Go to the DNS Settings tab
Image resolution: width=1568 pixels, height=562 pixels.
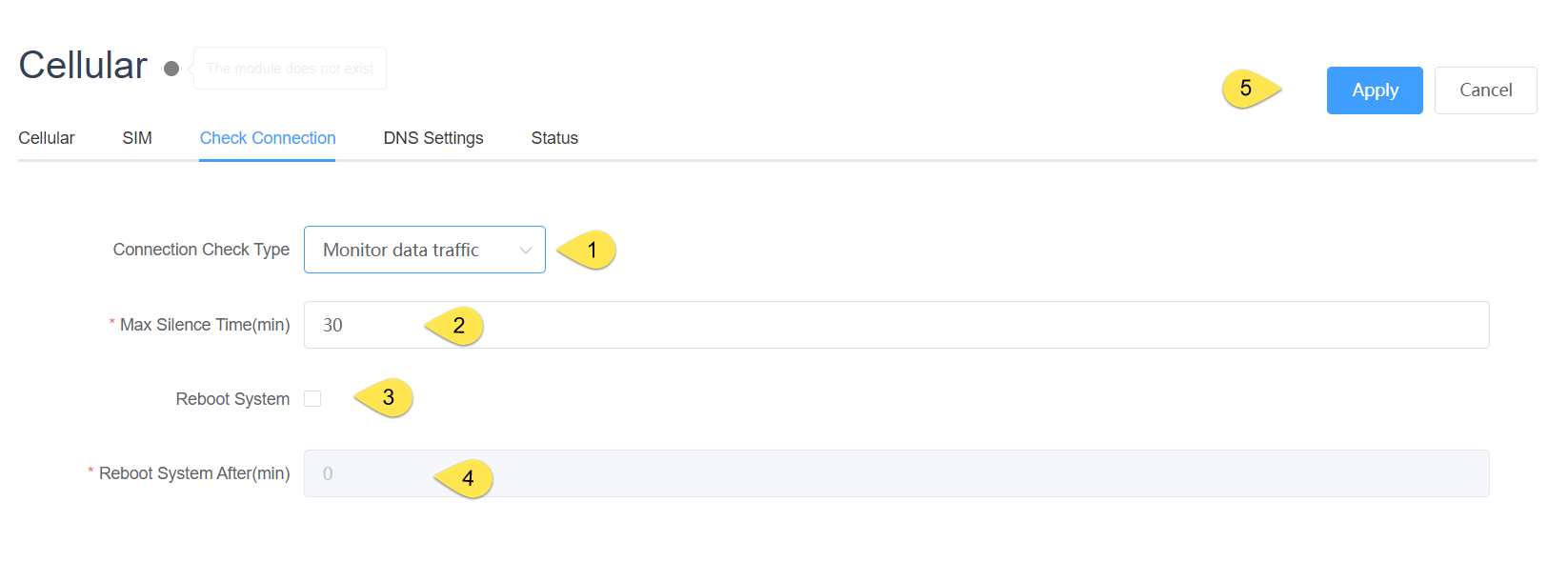[433, 138]
